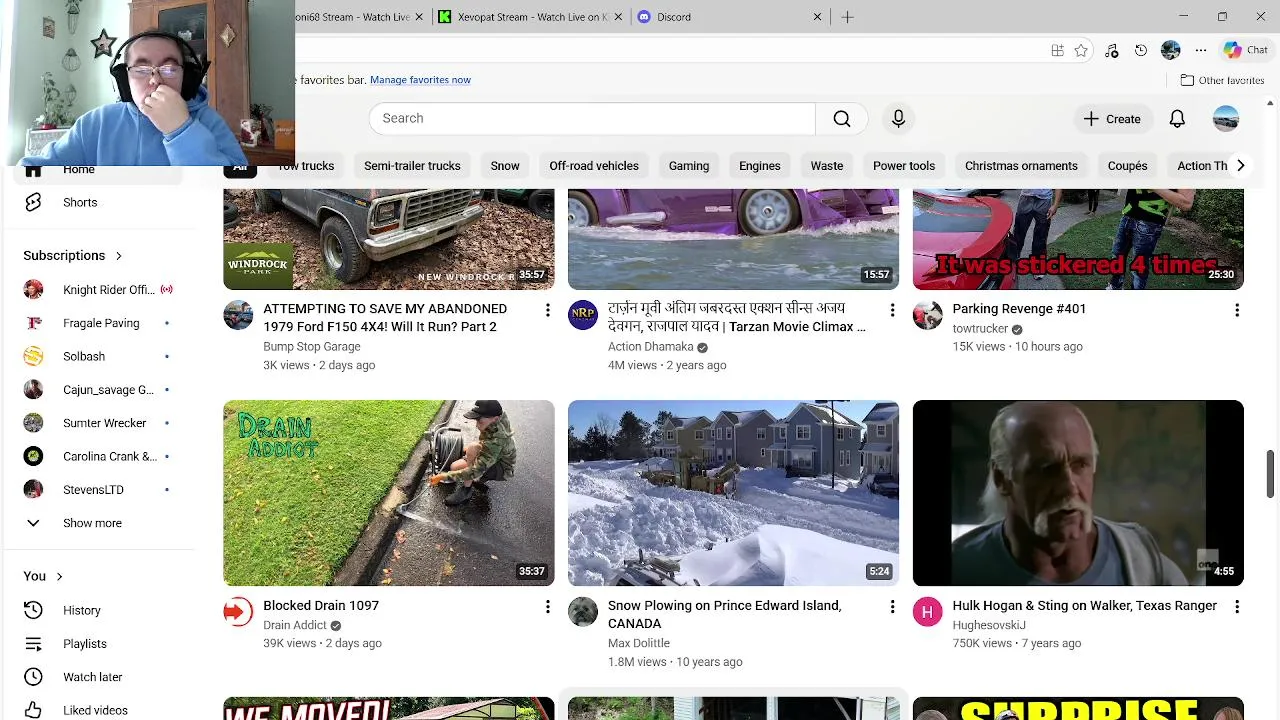This screenshot has height=720, width=1280.
Task: Select Waste filter chip
Action: (827, 166)
